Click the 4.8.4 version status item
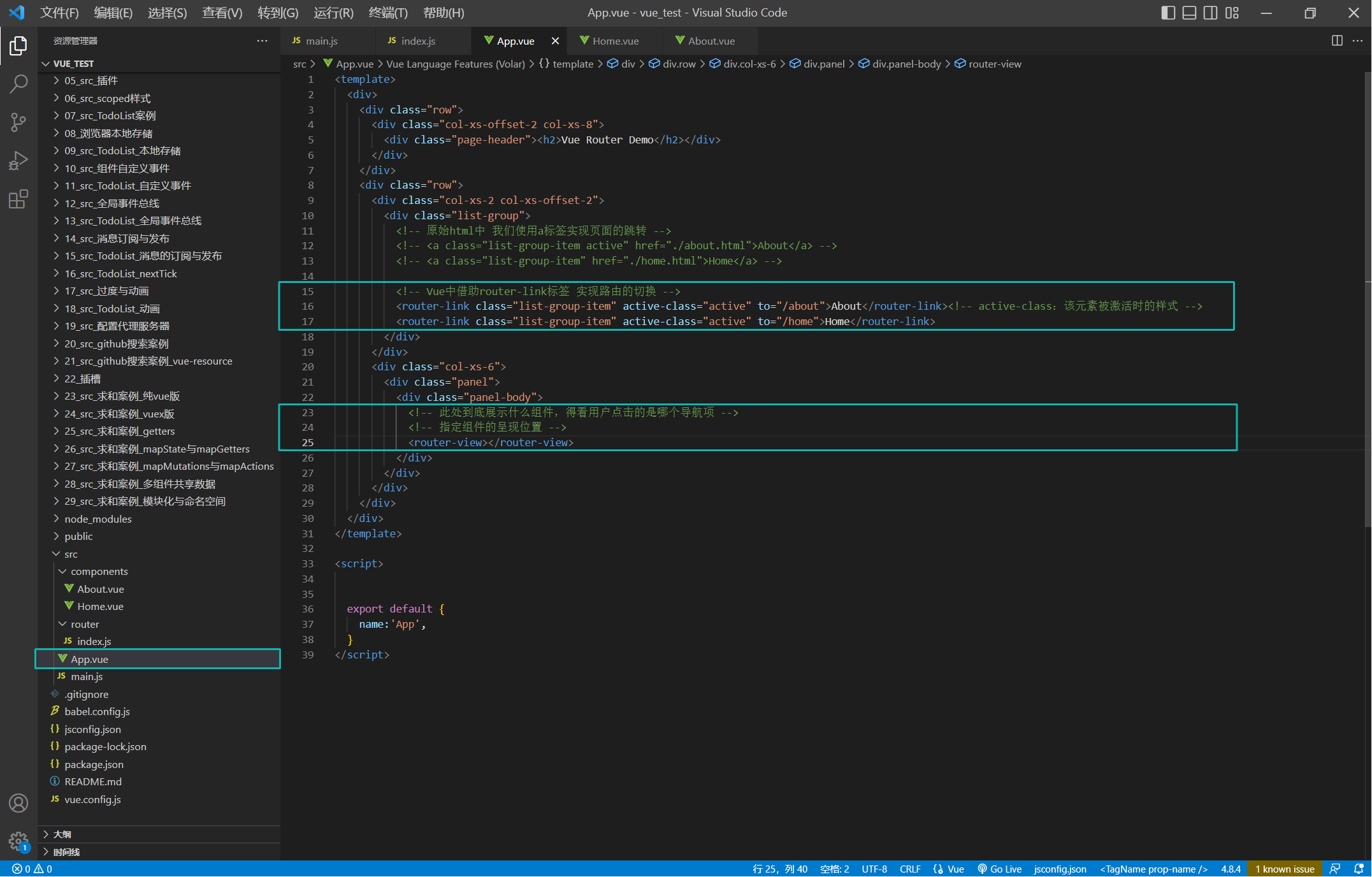Screen dimensions: 1372x877 tap(1231, 869)
